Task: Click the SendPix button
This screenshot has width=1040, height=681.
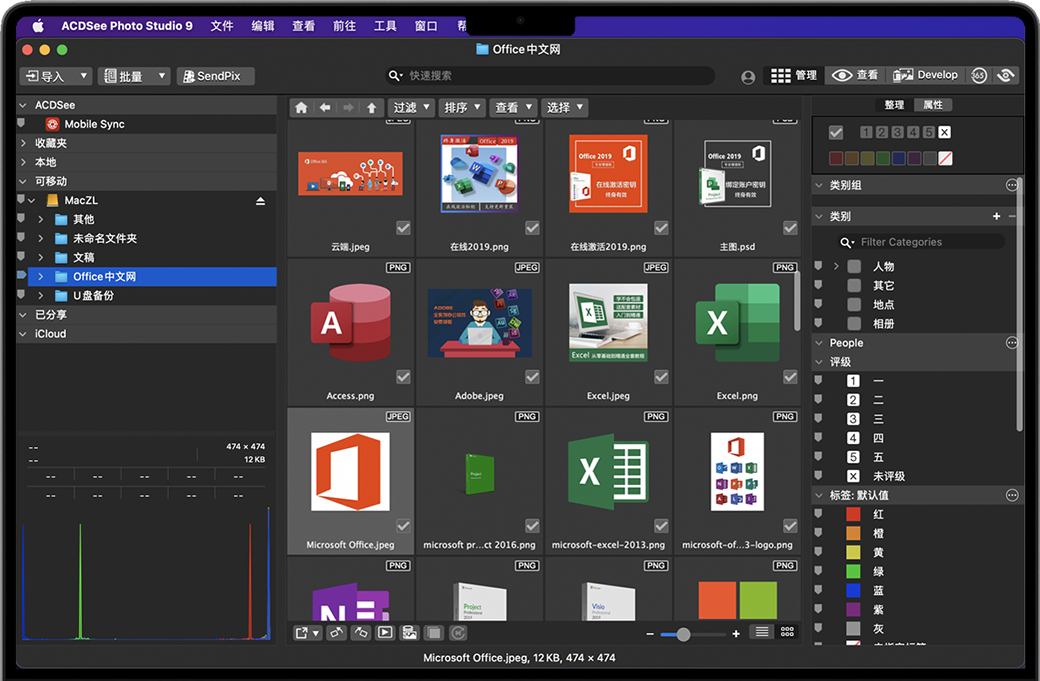Action: (x=216, y=76)
